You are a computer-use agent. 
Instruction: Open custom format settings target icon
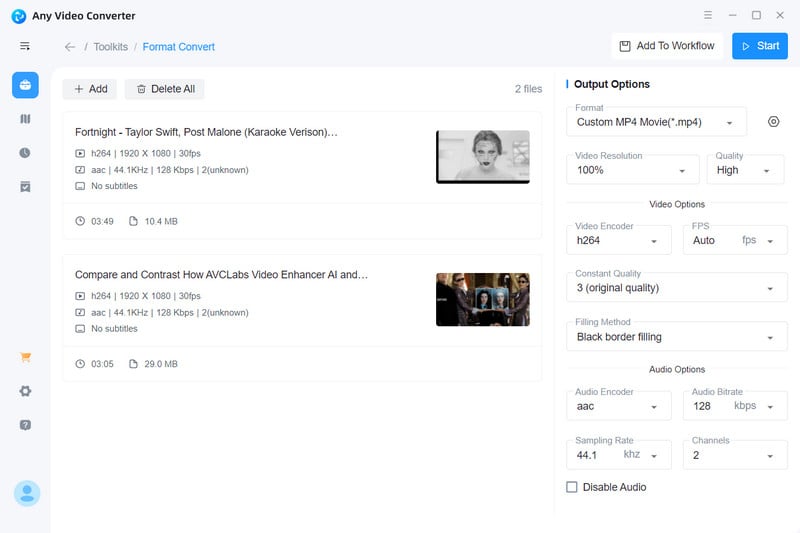pyautogui.click(x=773, y=121)
